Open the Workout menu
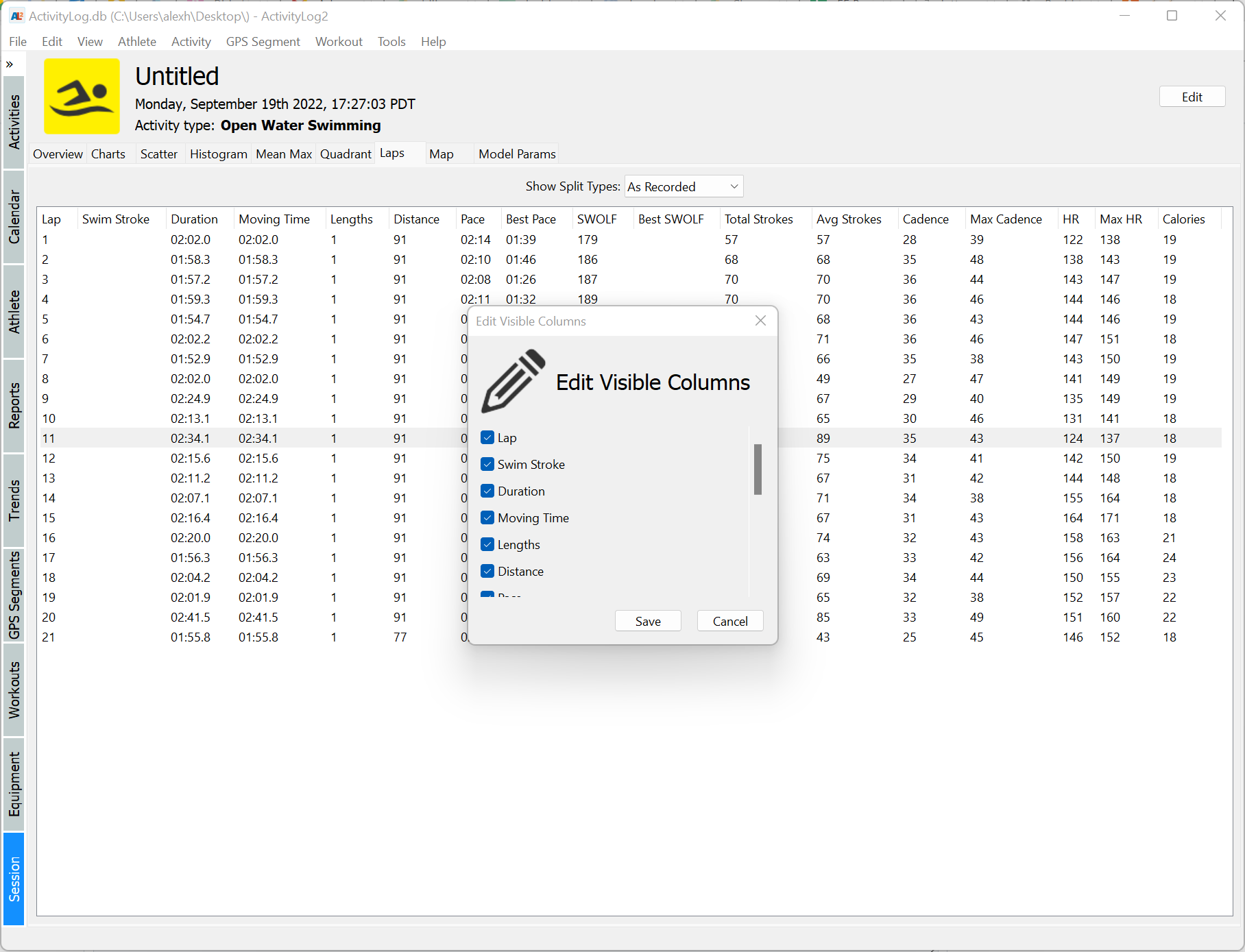 pos(339,42)
